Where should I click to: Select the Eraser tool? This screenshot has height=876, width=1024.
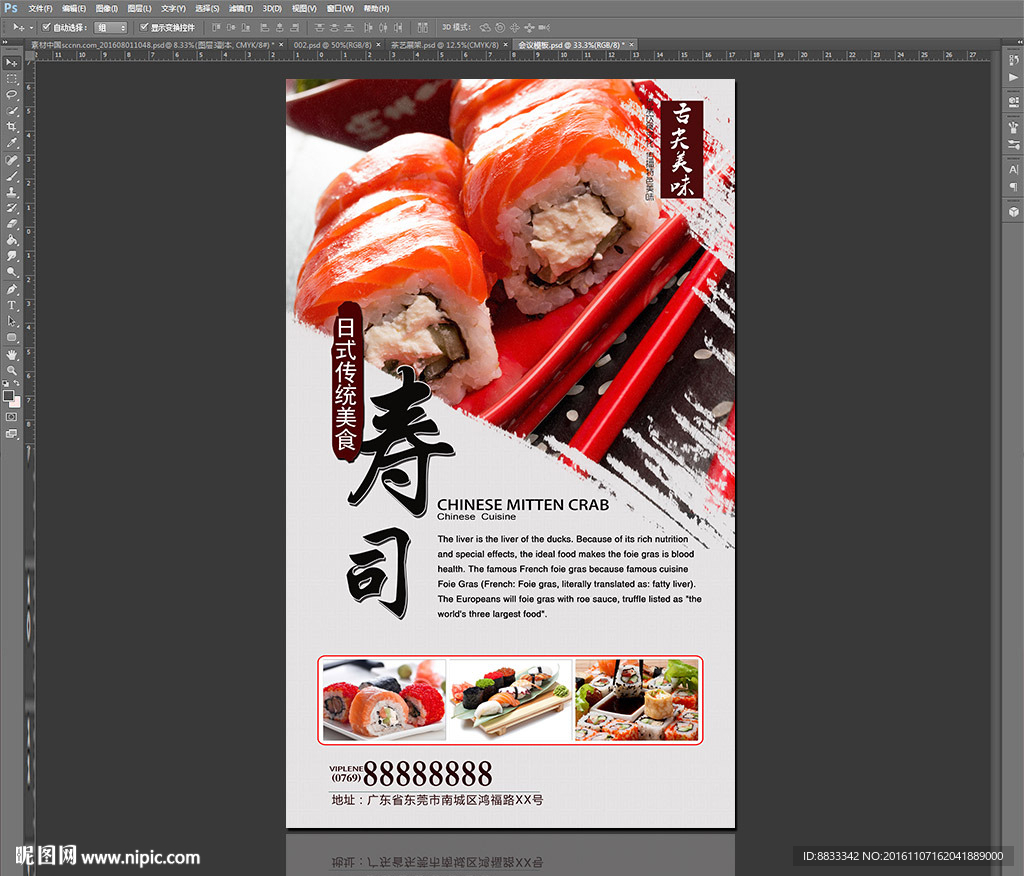pos(12,224)
